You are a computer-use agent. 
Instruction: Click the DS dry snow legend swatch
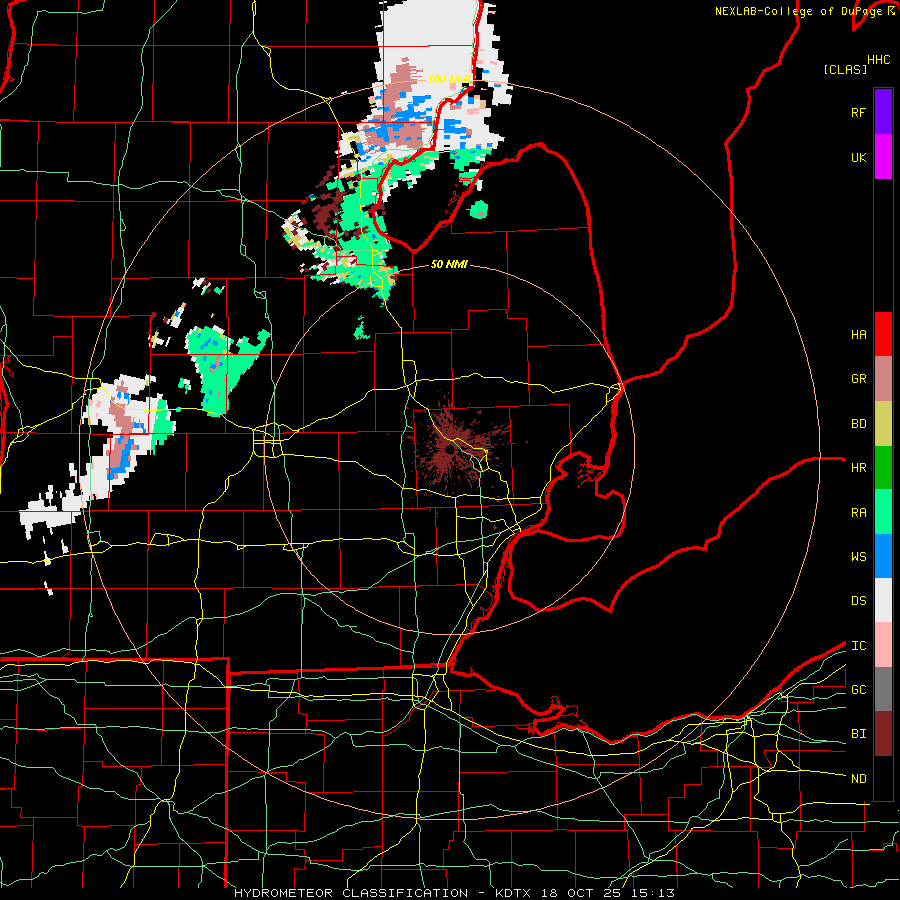[x=883, y=600]
